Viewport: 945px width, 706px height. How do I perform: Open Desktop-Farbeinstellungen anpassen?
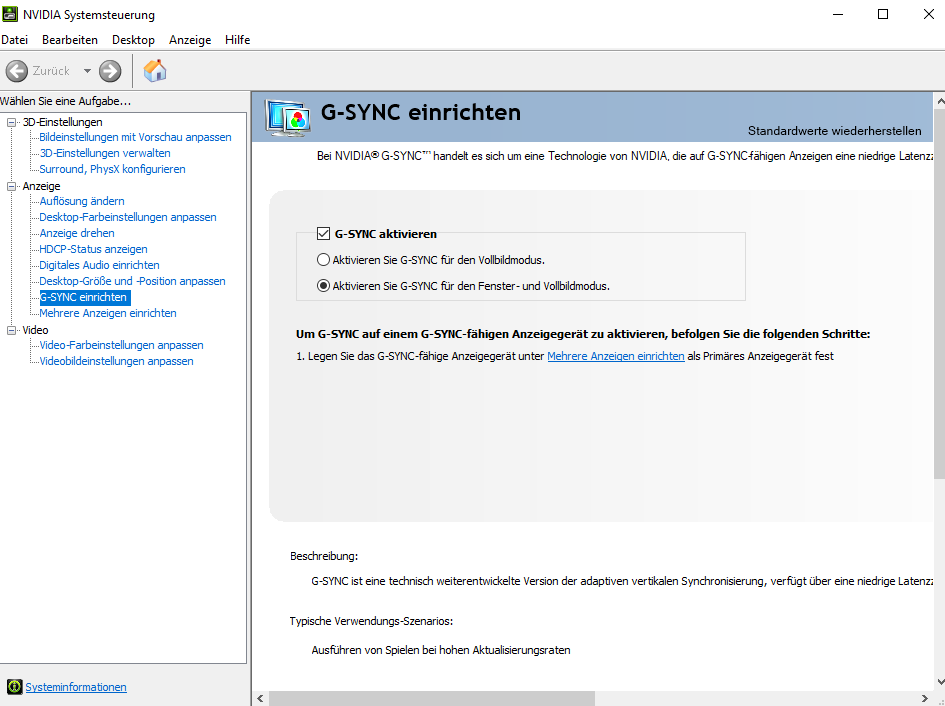pyautogui.click(x=128, y=217)
